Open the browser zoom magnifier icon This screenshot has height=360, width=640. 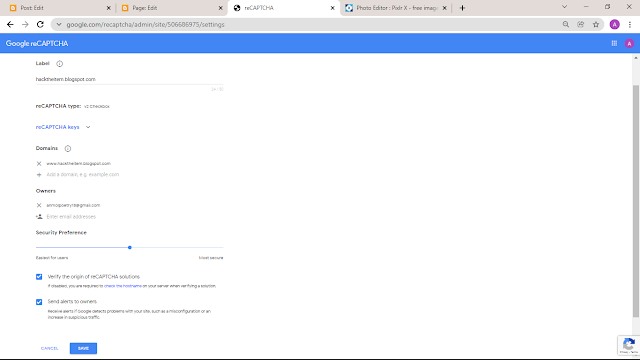(x=566, y=24)
